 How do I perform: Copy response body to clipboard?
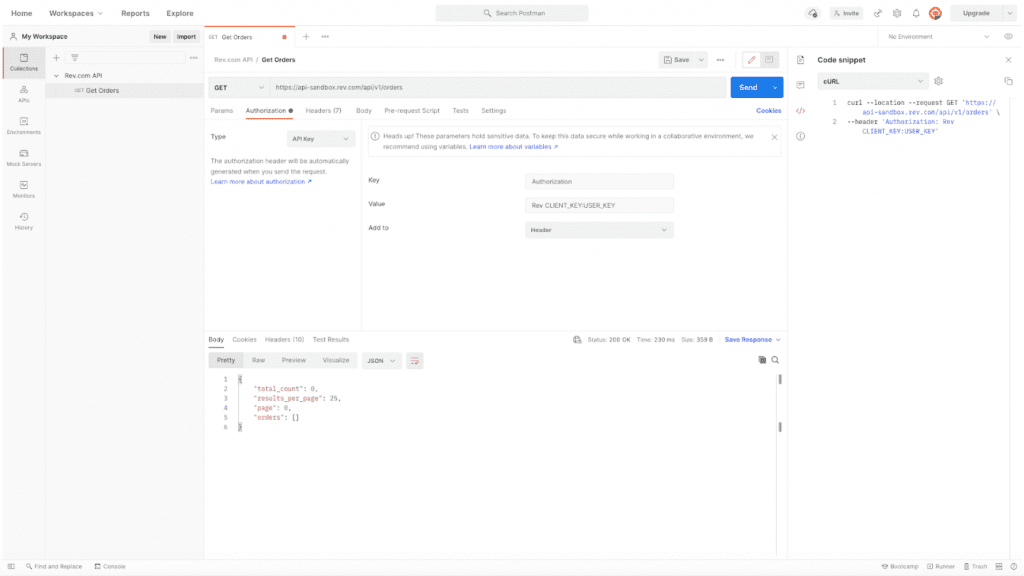pyautogui.click(x=762, y=360)
